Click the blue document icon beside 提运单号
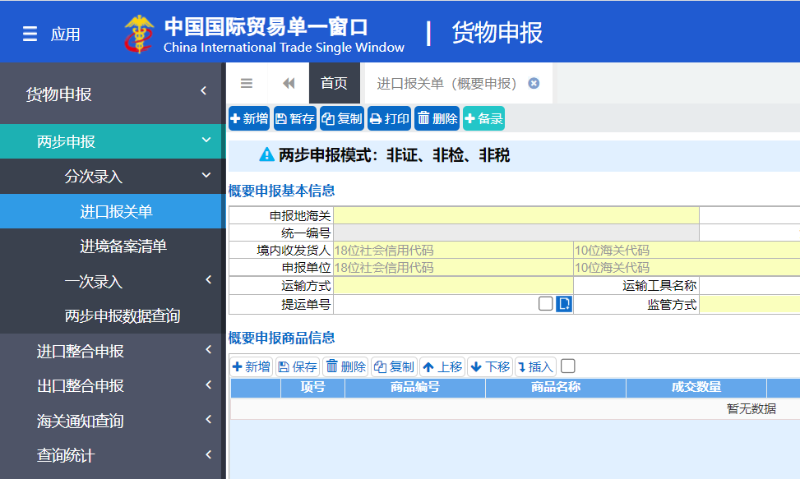Screen dimensions: 800x479 coord(564,304)
